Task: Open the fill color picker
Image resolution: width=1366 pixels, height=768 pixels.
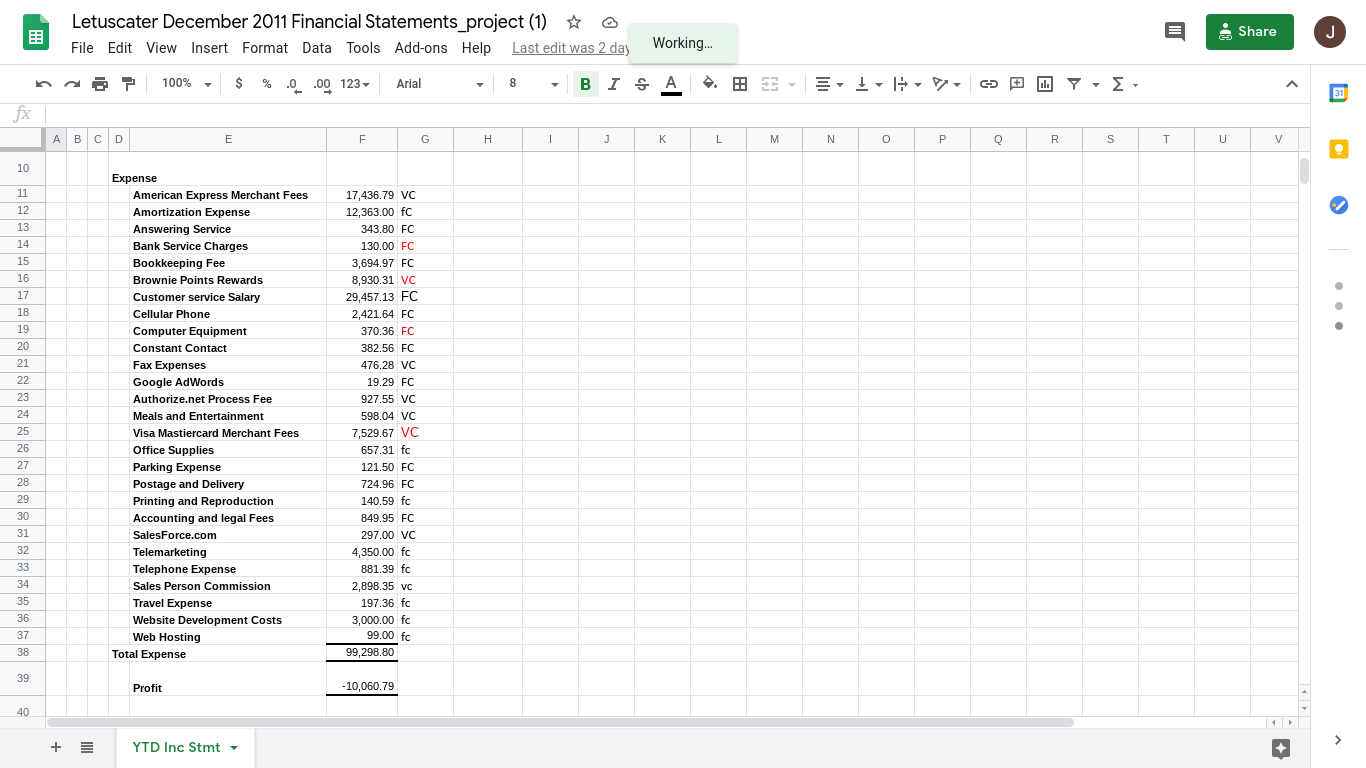Action: coord(710,84)
